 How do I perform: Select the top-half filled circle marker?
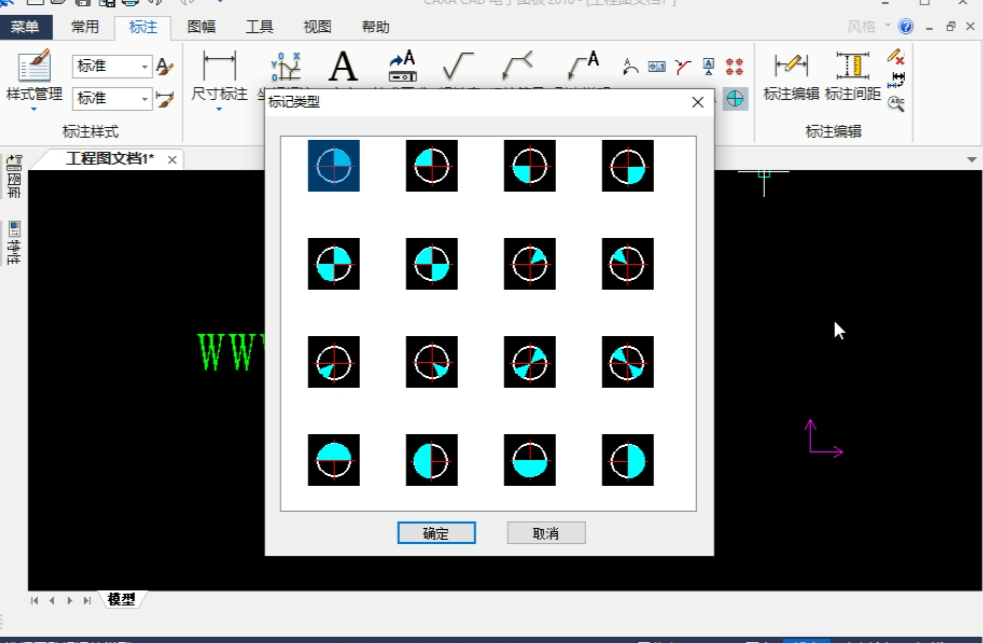coord(334,460)
